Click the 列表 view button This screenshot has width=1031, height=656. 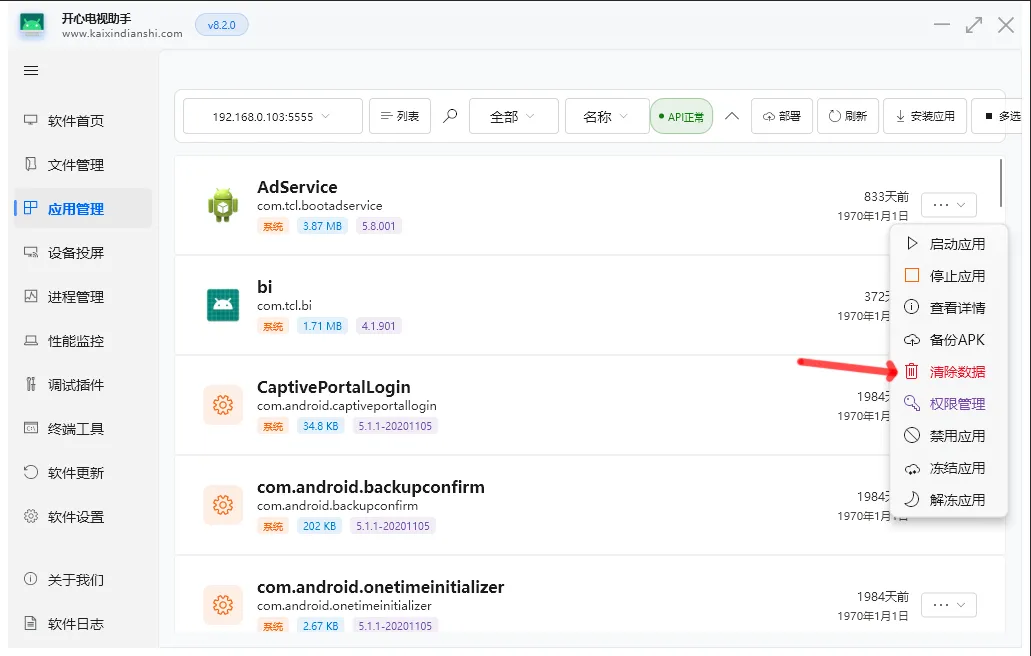coord(400,116)
